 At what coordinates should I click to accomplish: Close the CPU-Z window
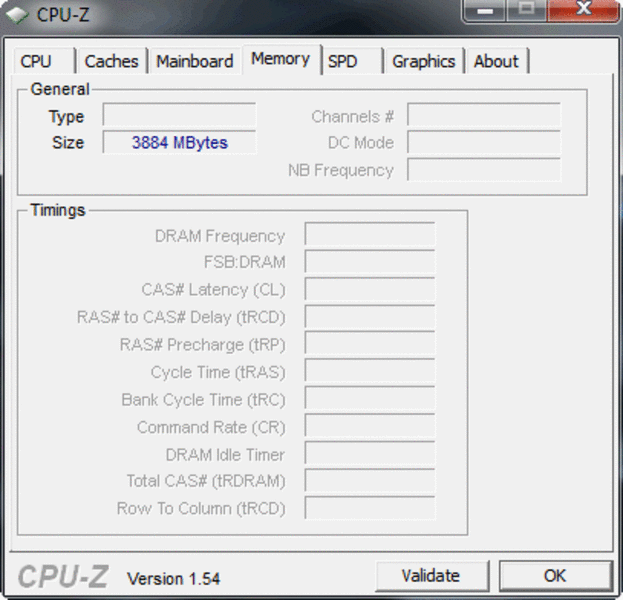tap(583, 10)
